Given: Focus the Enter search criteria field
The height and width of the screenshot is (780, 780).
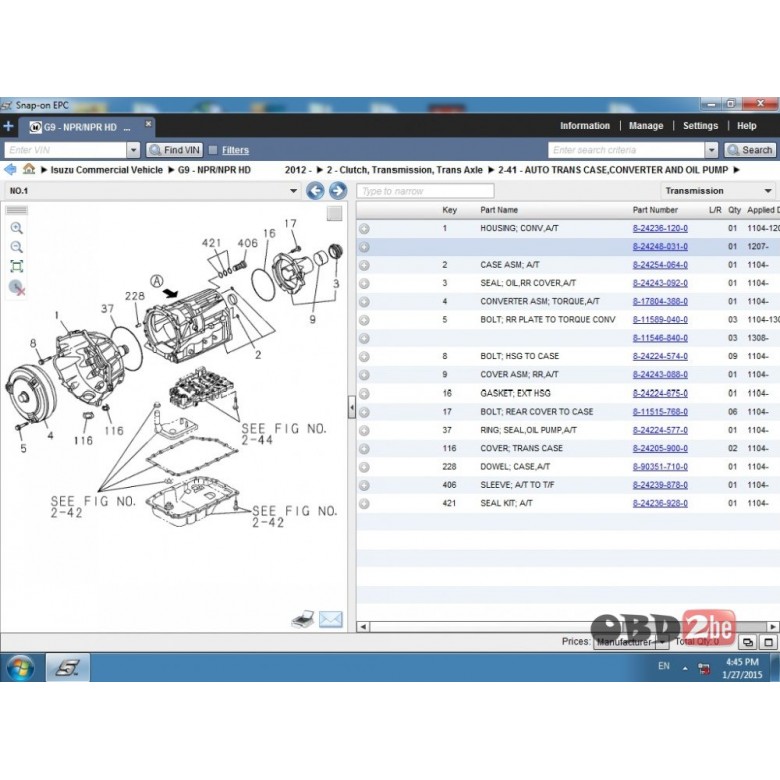Looking at the screenshot, I should tap(627, 150).
